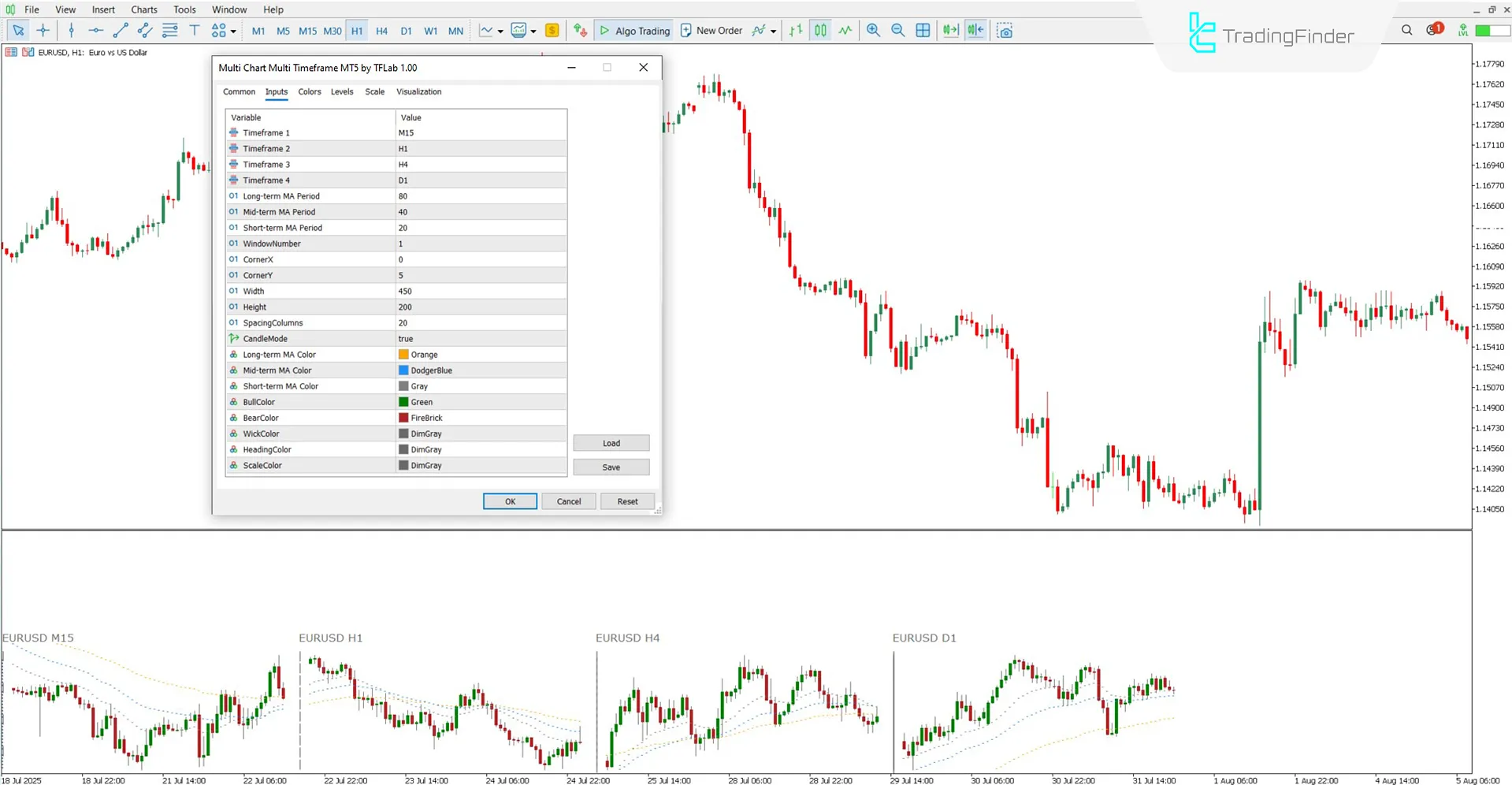Expand the shapes tool dropdown
This screenshot has width=1512, height=785.
(x=234, y=31)
